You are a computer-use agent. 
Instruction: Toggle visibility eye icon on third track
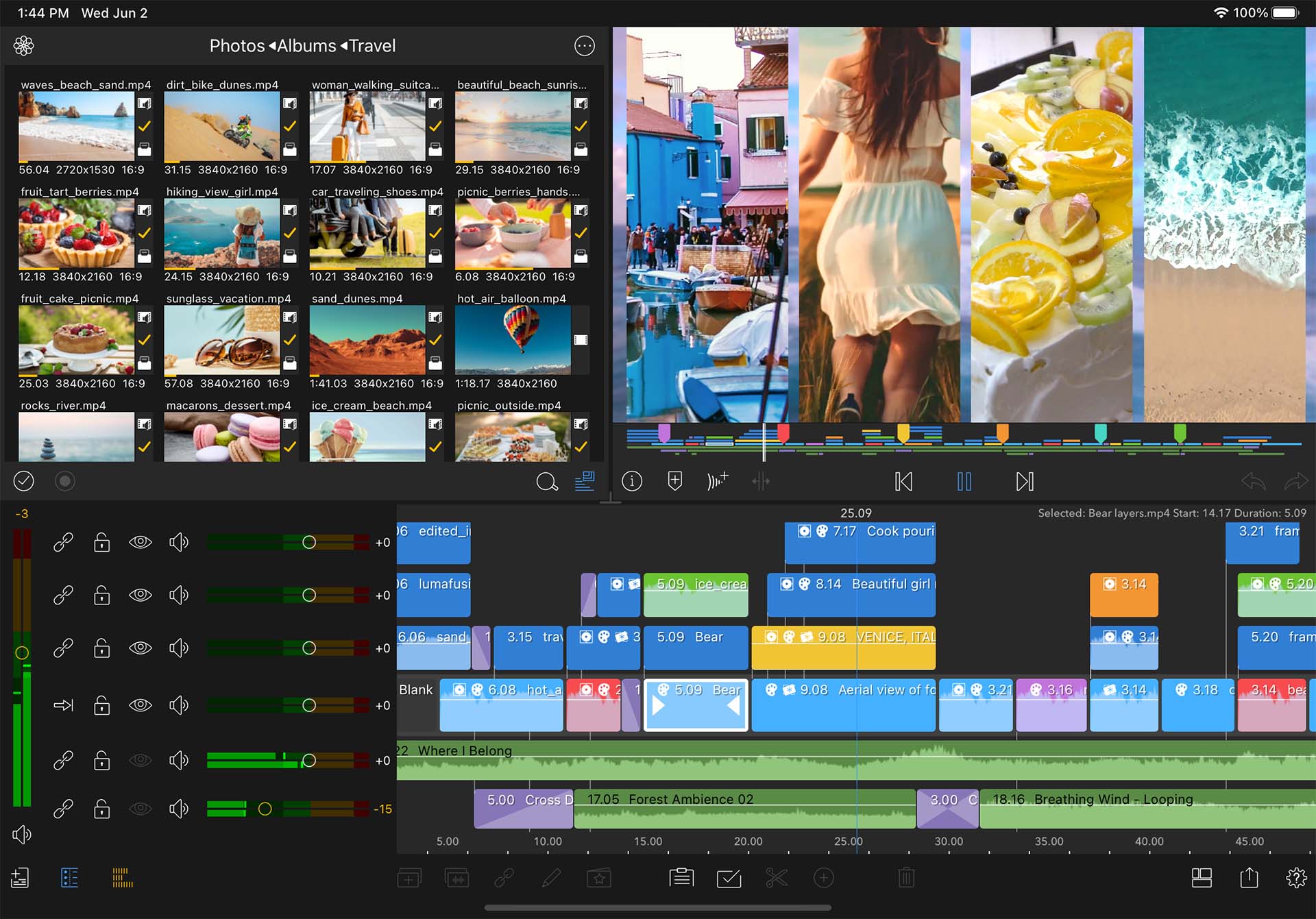139,649
